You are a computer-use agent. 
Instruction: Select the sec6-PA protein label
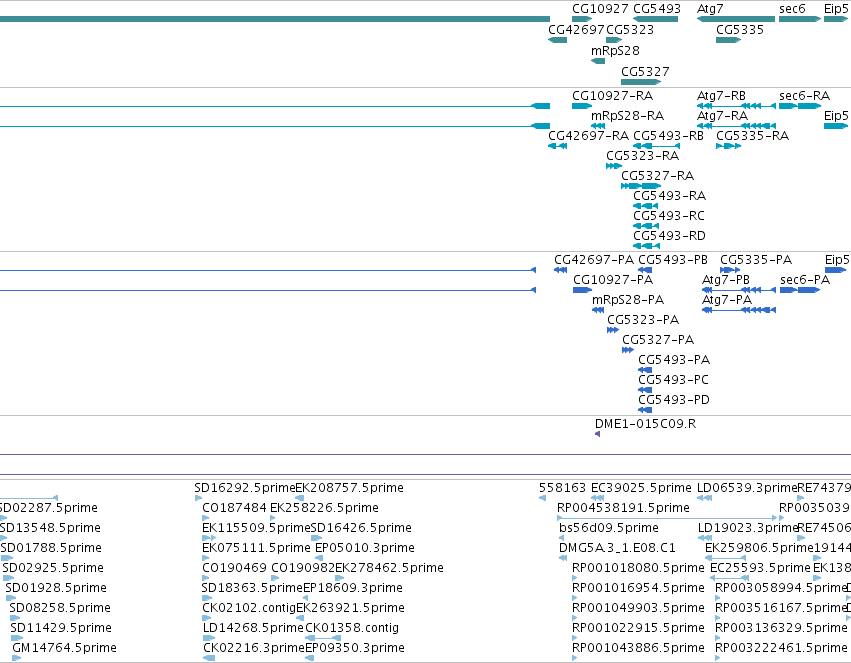point(805,280)
